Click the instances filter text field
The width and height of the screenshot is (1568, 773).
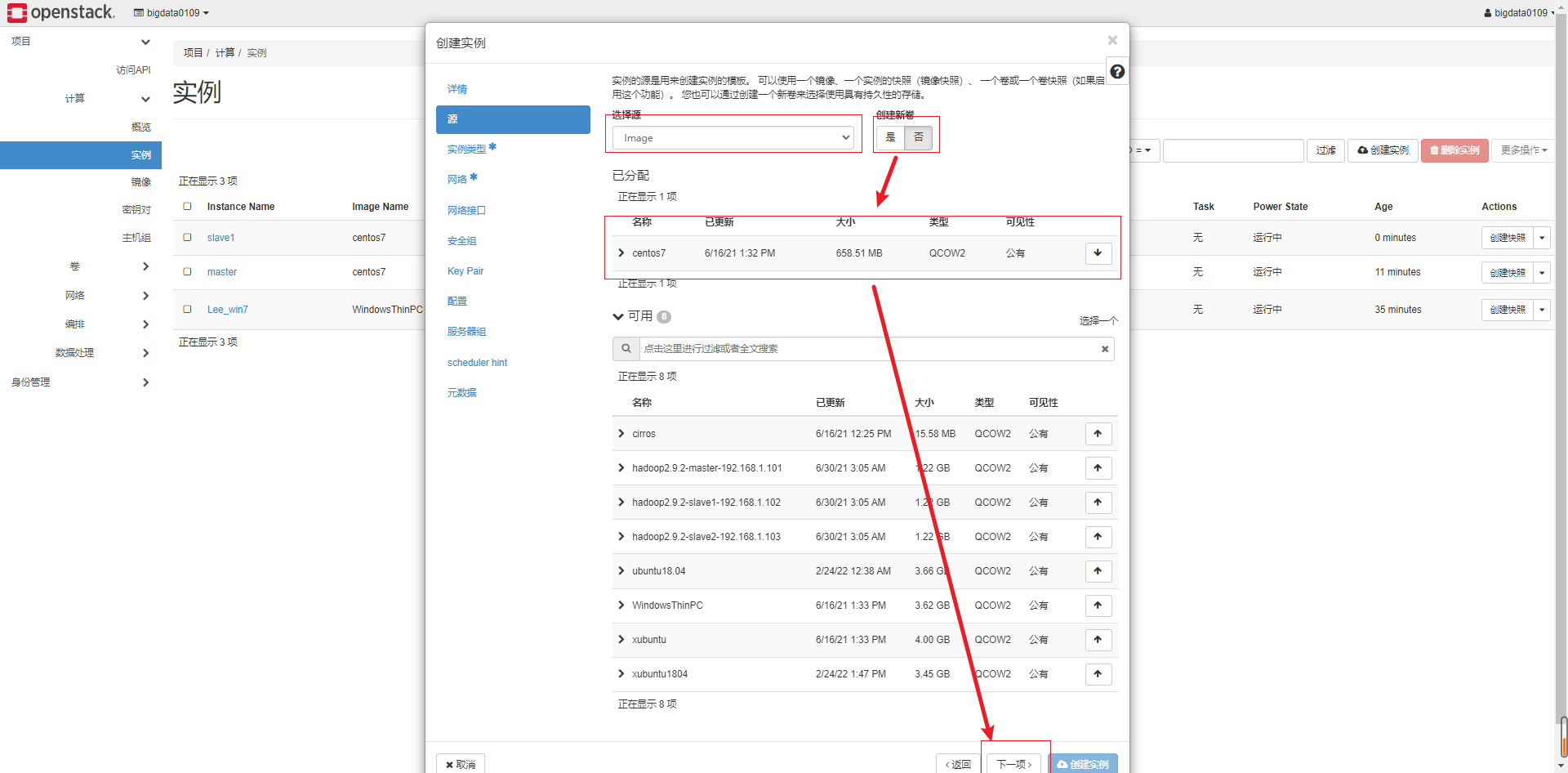pyautogui.click(x=1233, y=150)
